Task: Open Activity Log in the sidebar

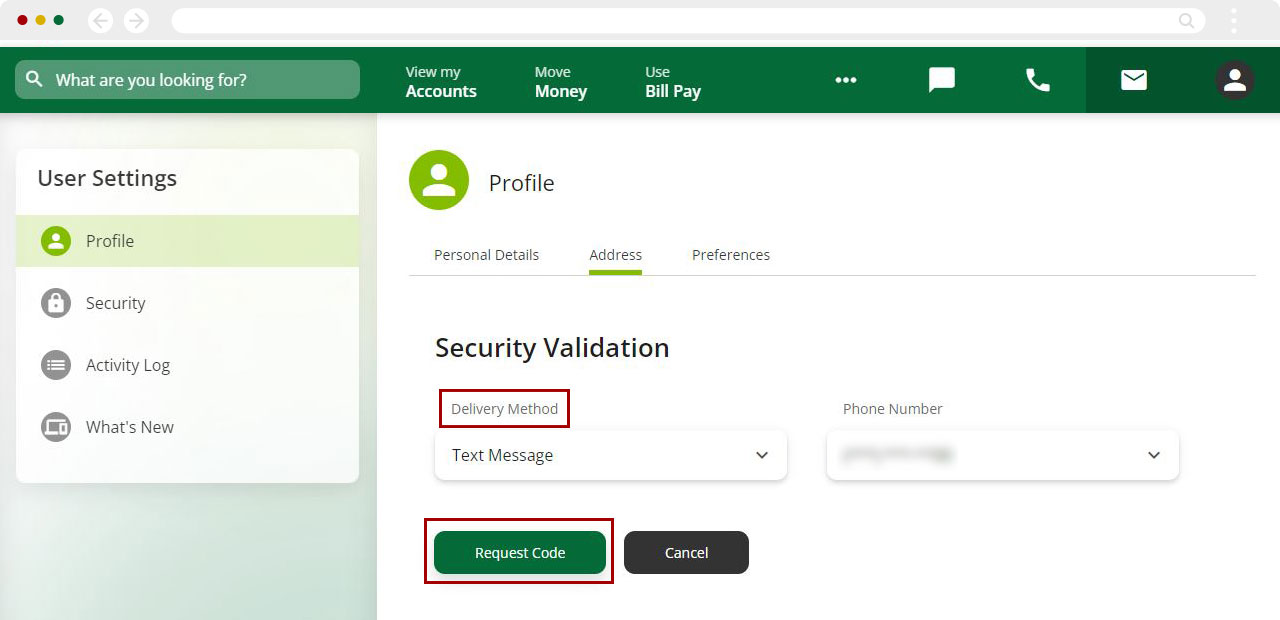Action: pos(127,365)
